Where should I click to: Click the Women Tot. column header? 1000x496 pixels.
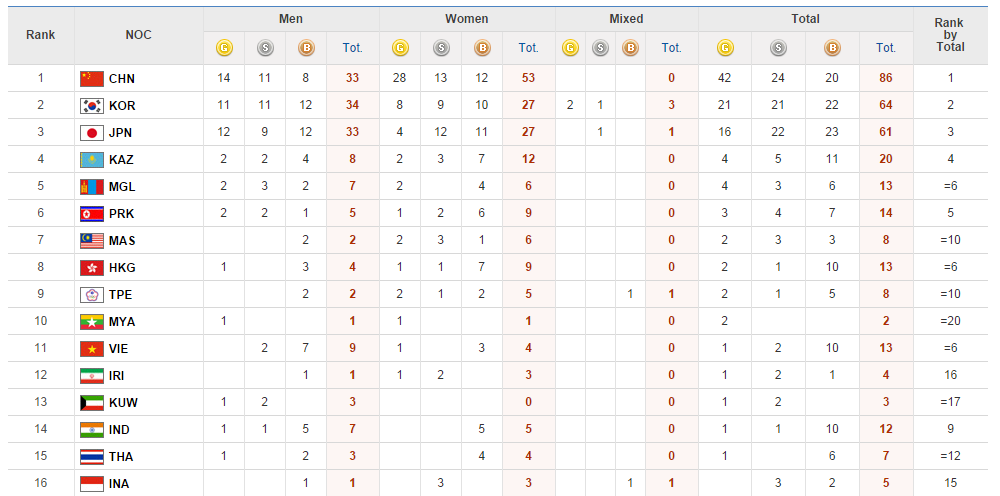coord(528,47)
